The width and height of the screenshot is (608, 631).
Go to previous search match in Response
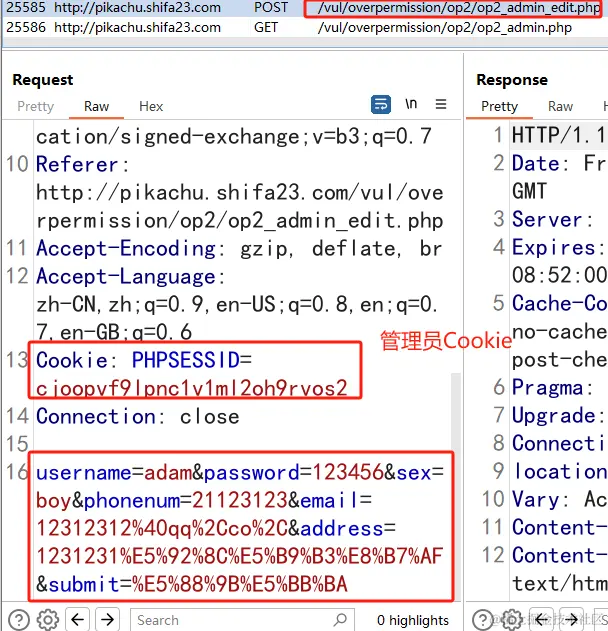click(541, 619)
